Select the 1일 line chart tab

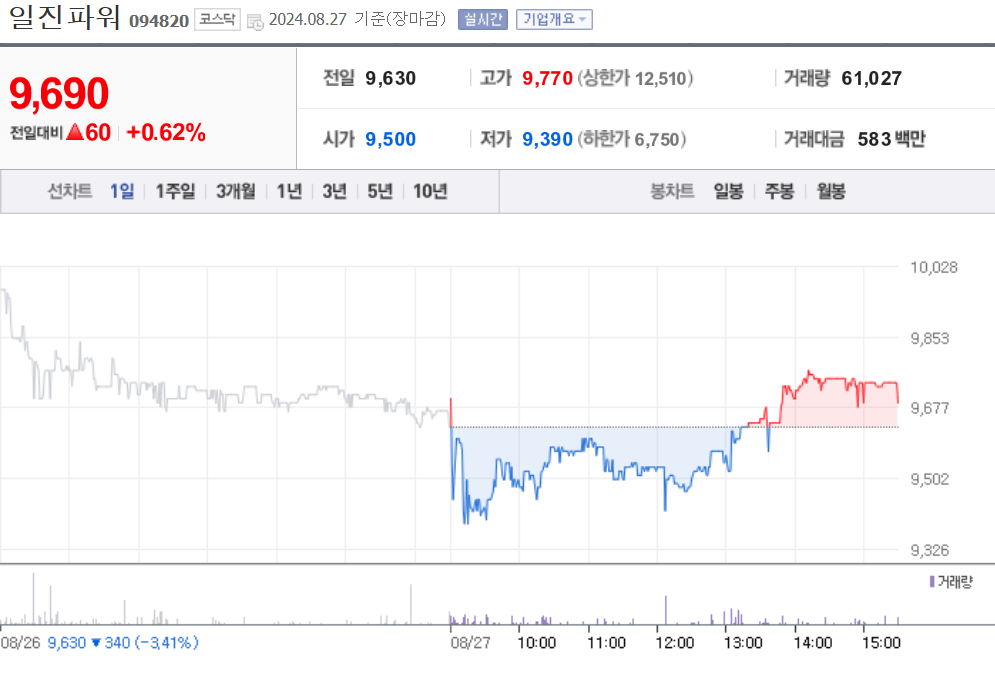[122, 191]
